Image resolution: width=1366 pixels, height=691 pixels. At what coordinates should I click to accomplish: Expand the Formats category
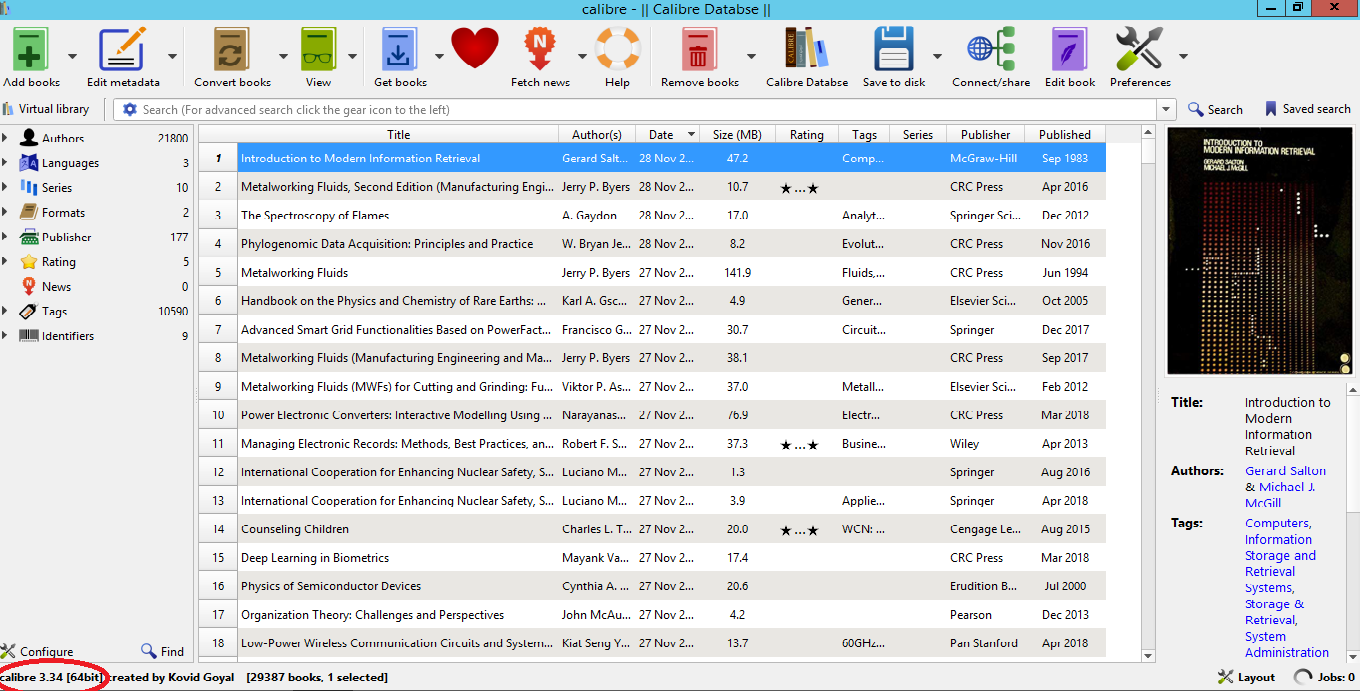click(5, 212)
